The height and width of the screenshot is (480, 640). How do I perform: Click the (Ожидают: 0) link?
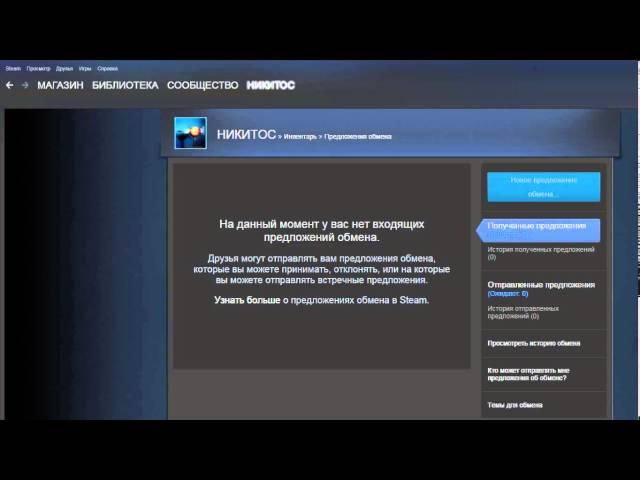[x=508, y=294]
